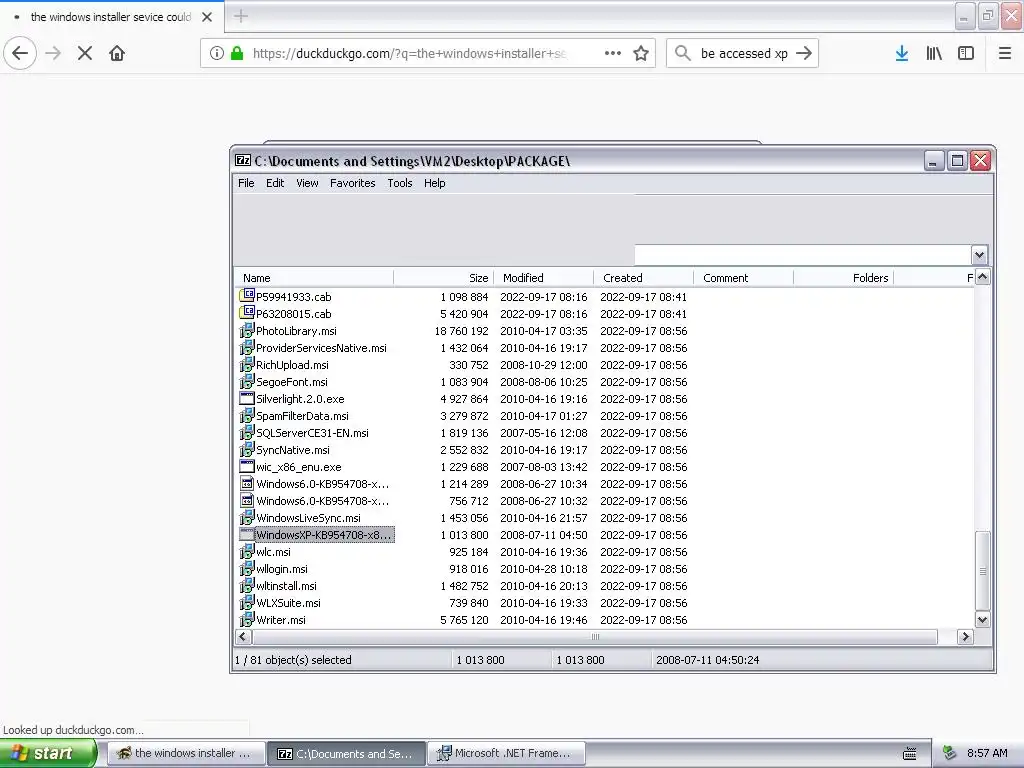Select wic_x86_enu.exe file icon
Viewport: 1024px width, 768px height.
coord(247,466)
